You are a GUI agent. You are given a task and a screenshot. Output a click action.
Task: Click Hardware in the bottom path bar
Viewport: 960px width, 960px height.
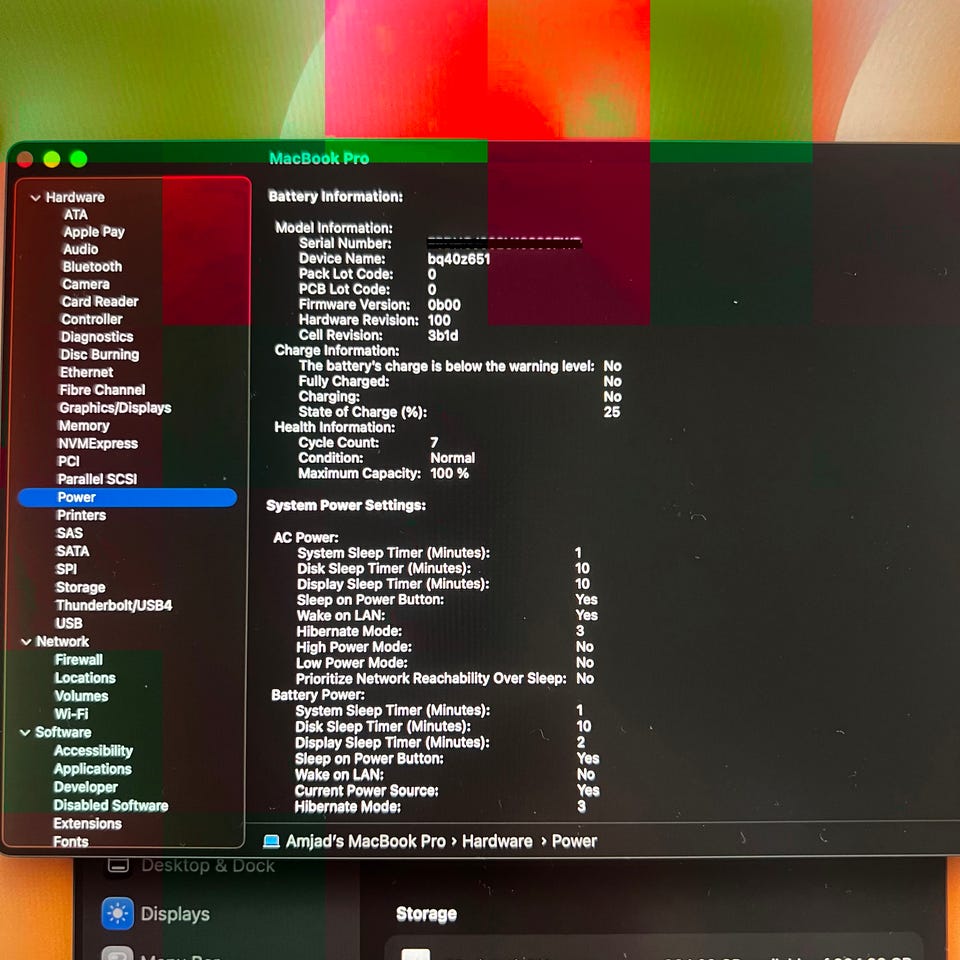click(x=497, y=841)
